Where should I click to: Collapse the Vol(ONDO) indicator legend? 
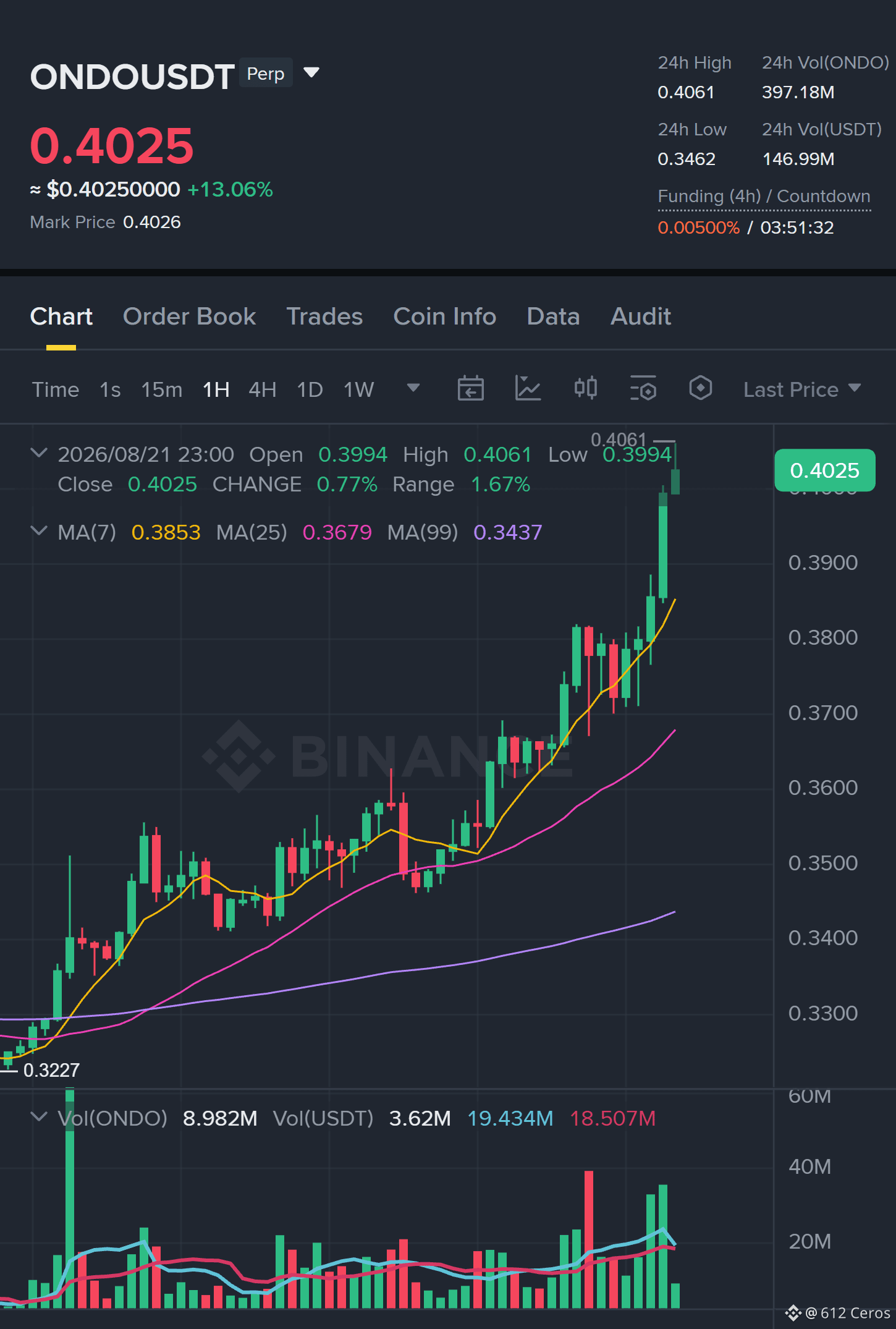[39, 1117]
